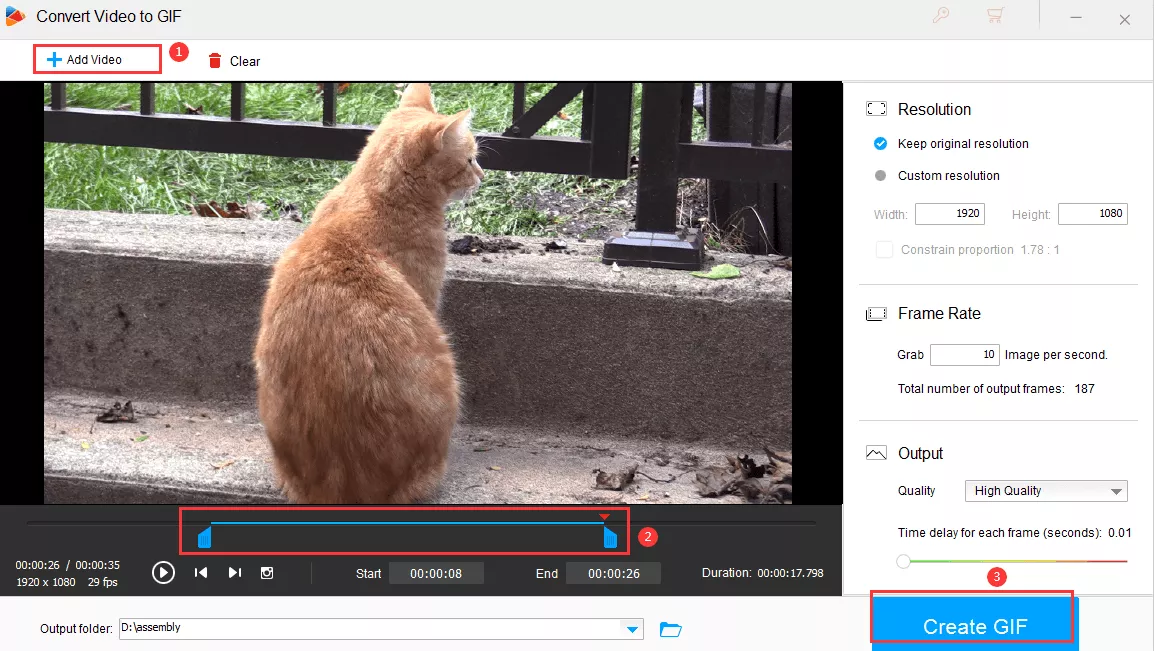Click the Start time field showing 00:00:08

437,573
